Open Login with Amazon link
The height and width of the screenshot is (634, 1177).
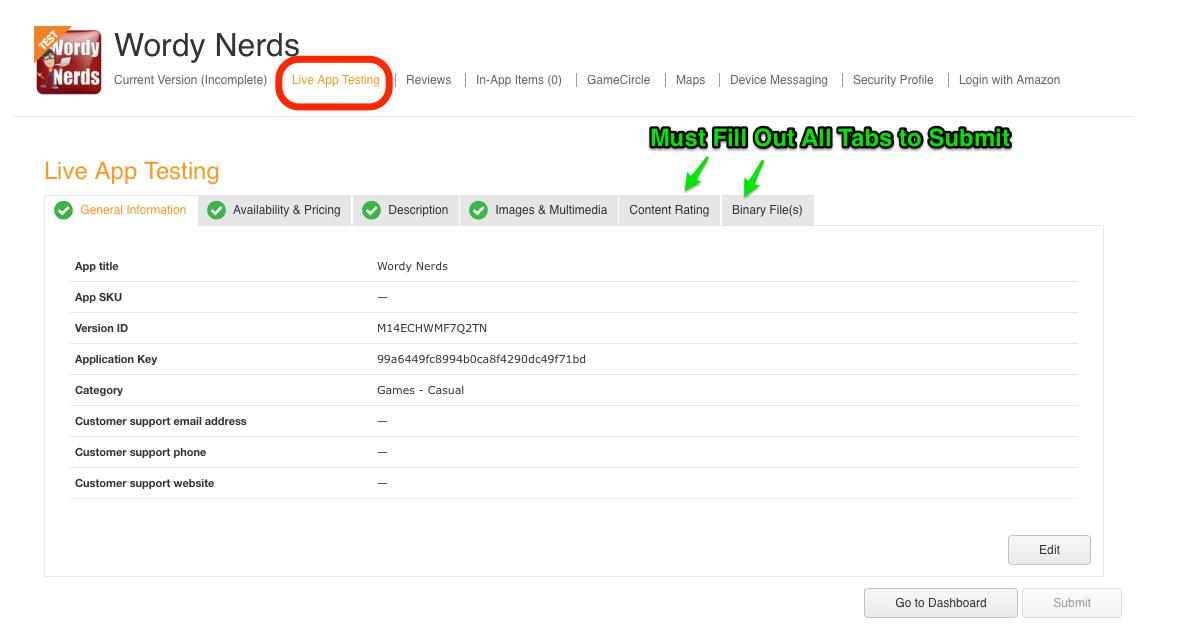1010,80
